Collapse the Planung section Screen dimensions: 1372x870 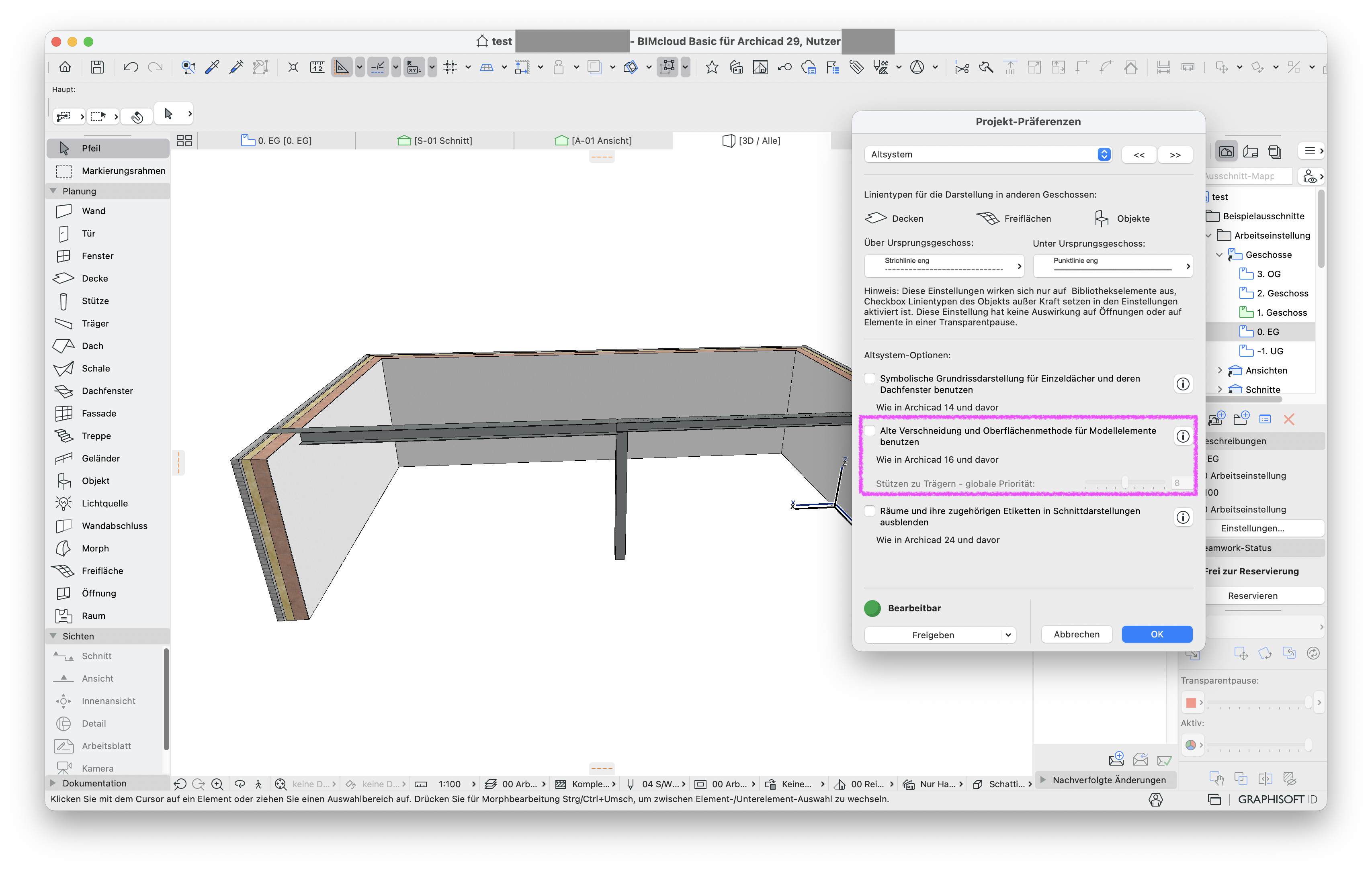53,191
